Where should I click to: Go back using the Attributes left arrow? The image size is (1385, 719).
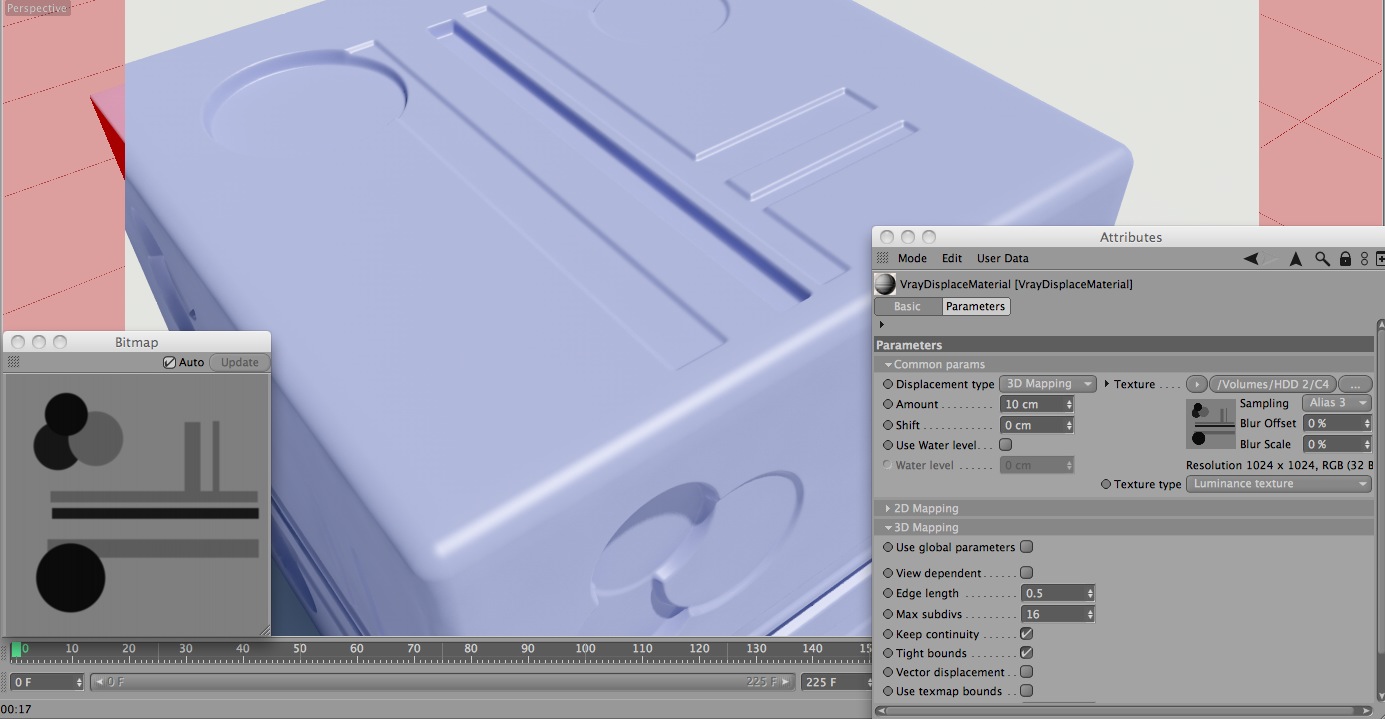click(x=1251, y=259)
